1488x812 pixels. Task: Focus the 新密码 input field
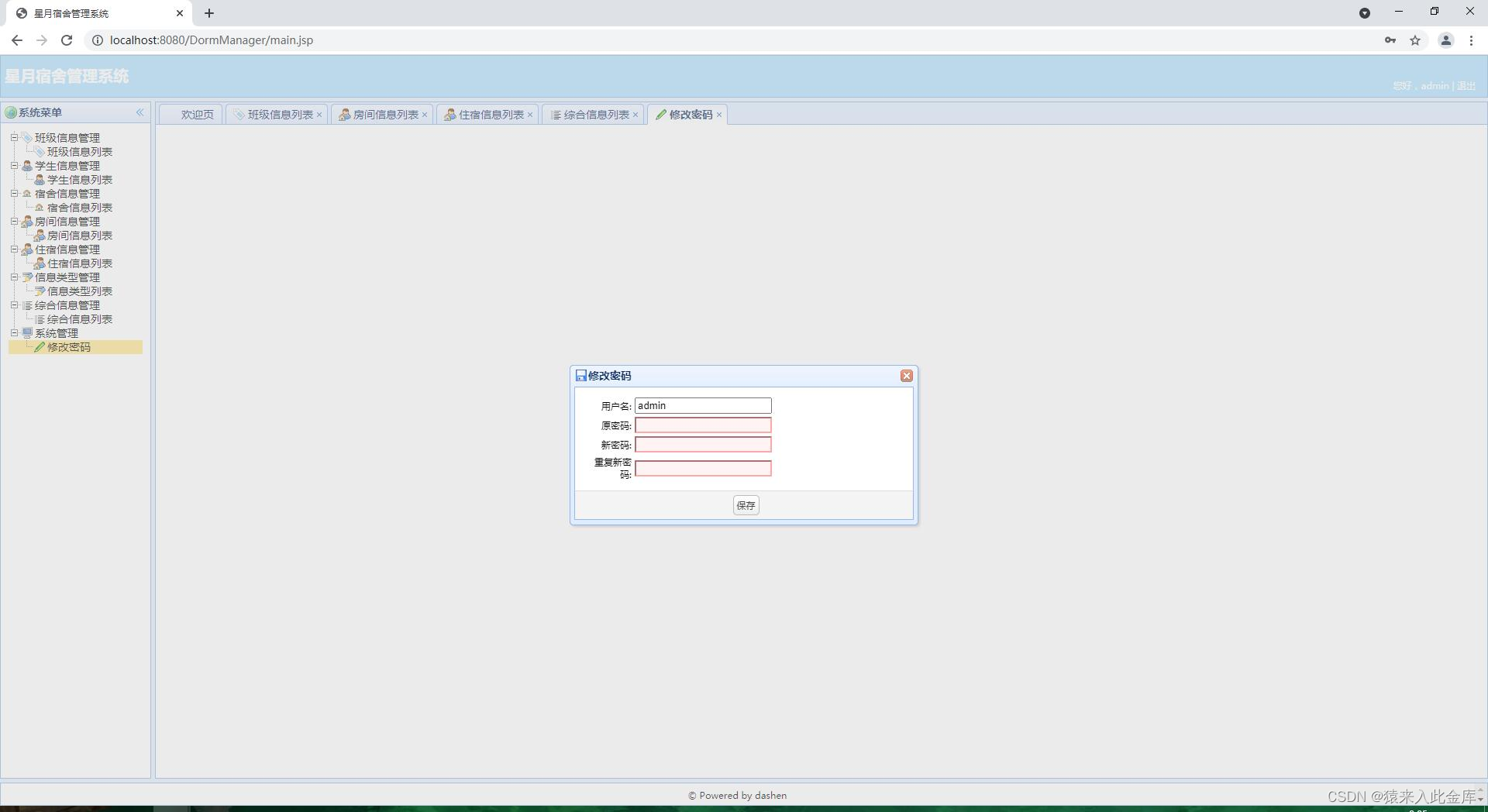pos(703,445)
